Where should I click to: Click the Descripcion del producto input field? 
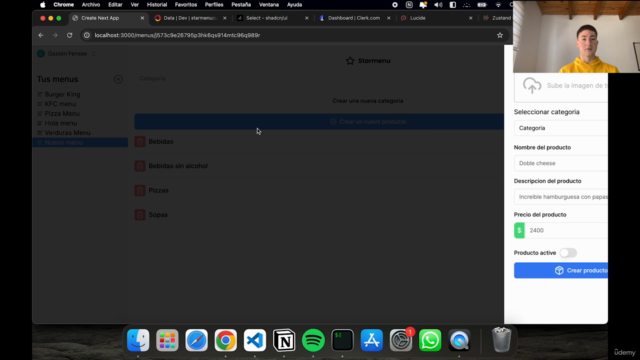(561, 197)
